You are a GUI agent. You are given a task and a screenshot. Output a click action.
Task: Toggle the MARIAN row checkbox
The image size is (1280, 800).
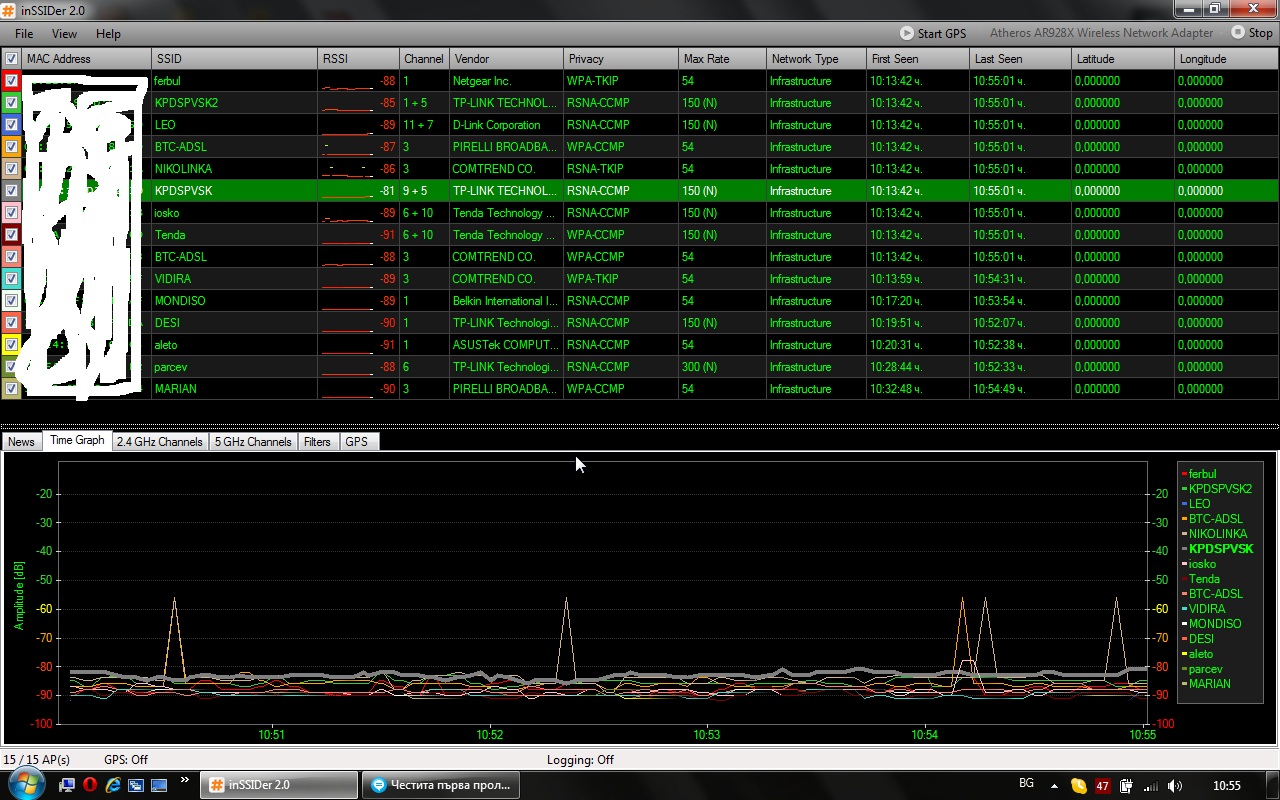[11, 389]
